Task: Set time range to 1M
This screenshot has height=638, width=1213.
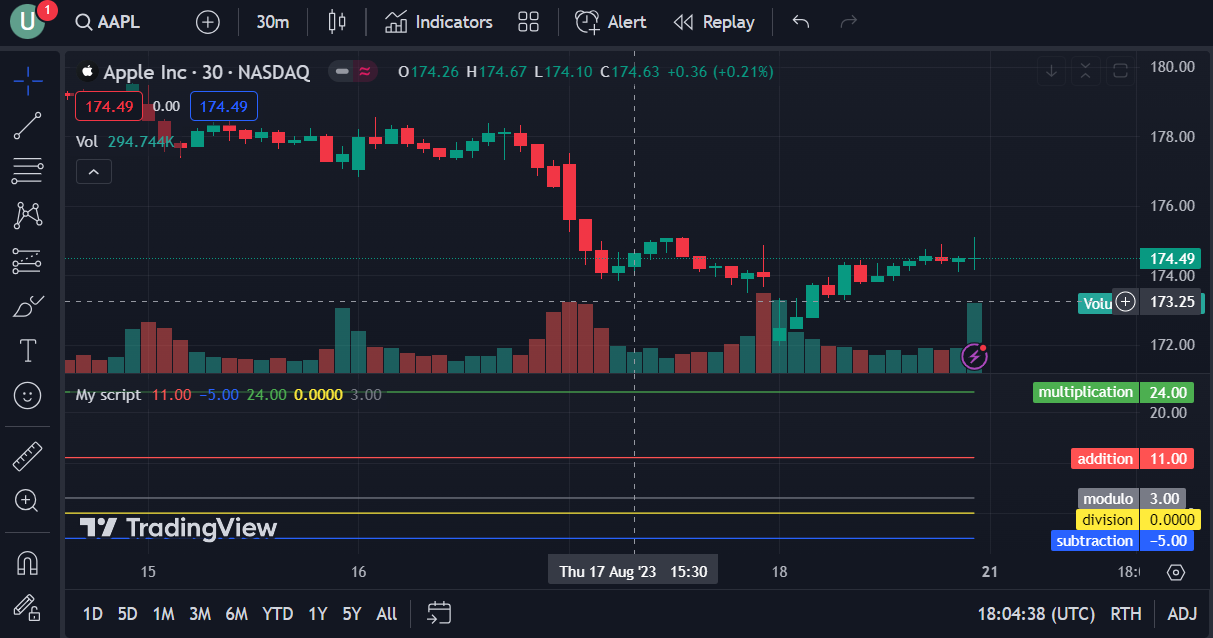Action: [163, 614]
